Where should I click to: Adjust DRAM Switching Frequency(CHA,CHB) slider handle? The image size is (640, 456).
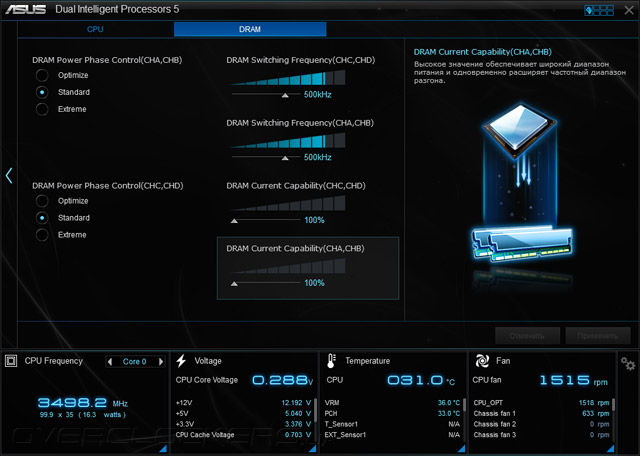point(285,158)
